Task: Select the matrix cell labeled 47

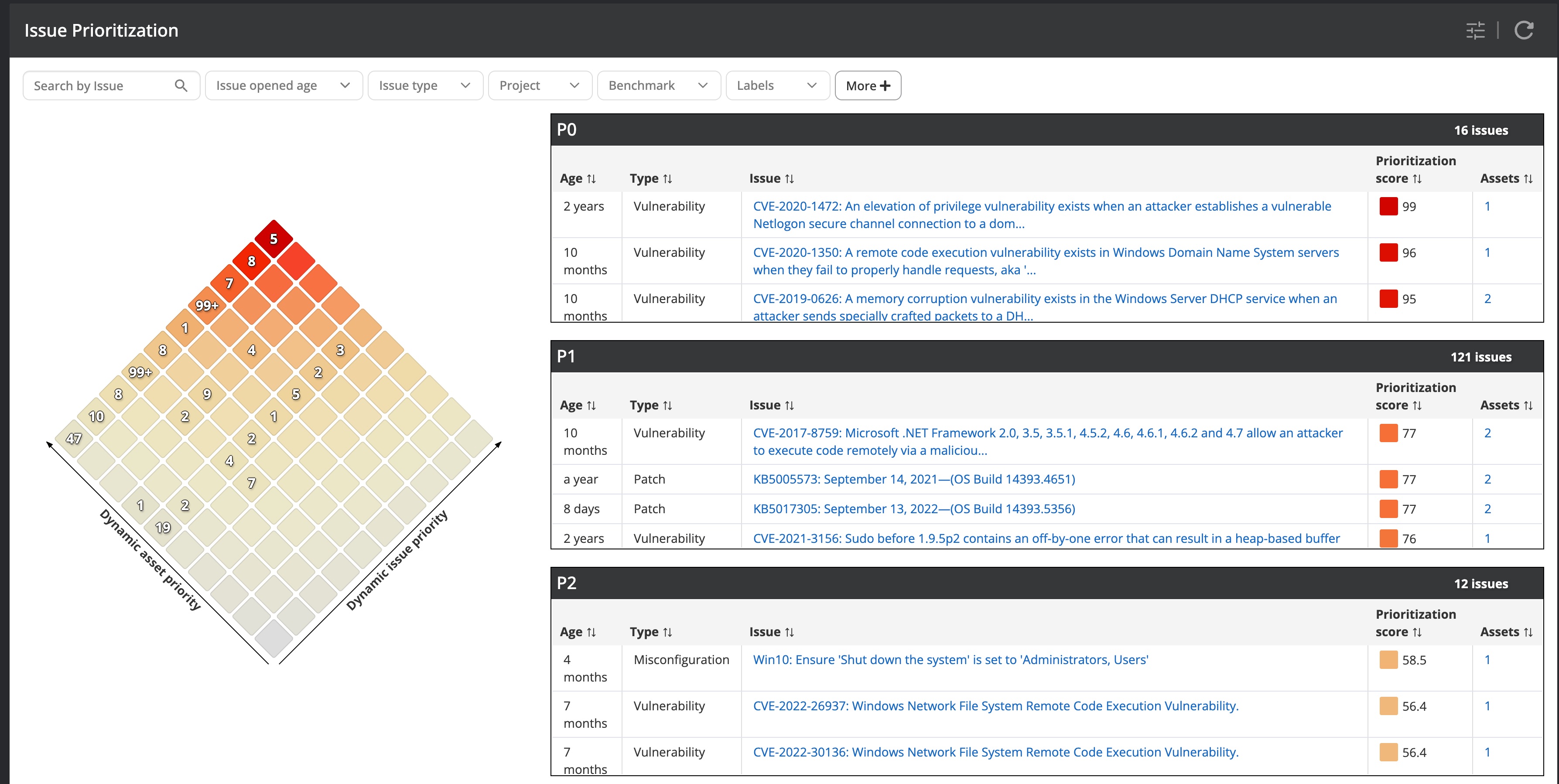Action: [x=74, y=439]
